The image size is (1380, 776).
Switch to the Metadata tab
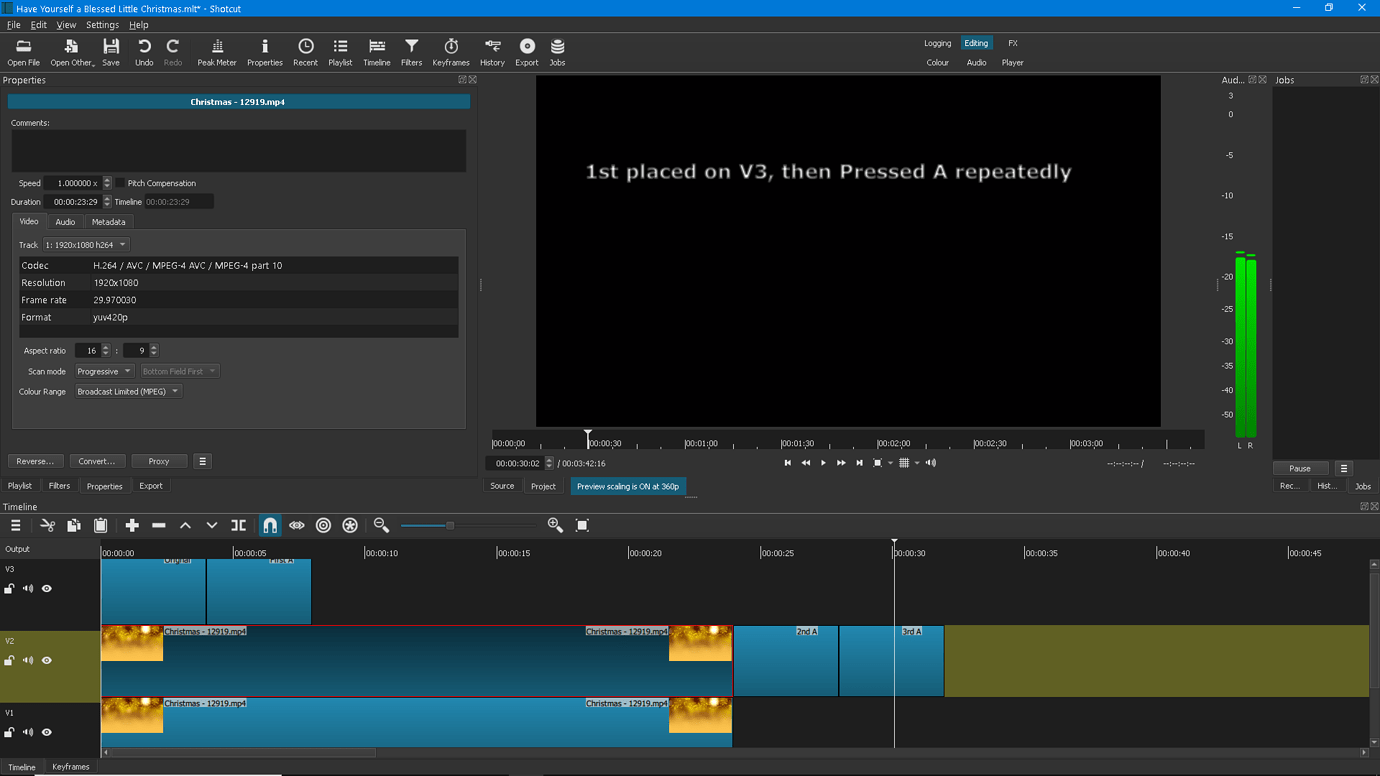(108, 222)
